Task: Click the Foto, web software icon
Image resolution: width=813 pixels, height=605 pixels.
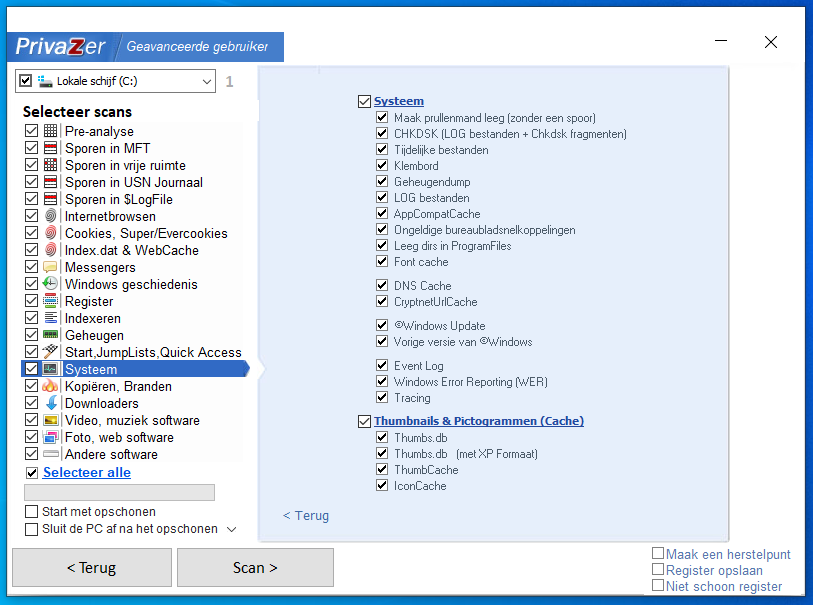Action: [51, 437]
